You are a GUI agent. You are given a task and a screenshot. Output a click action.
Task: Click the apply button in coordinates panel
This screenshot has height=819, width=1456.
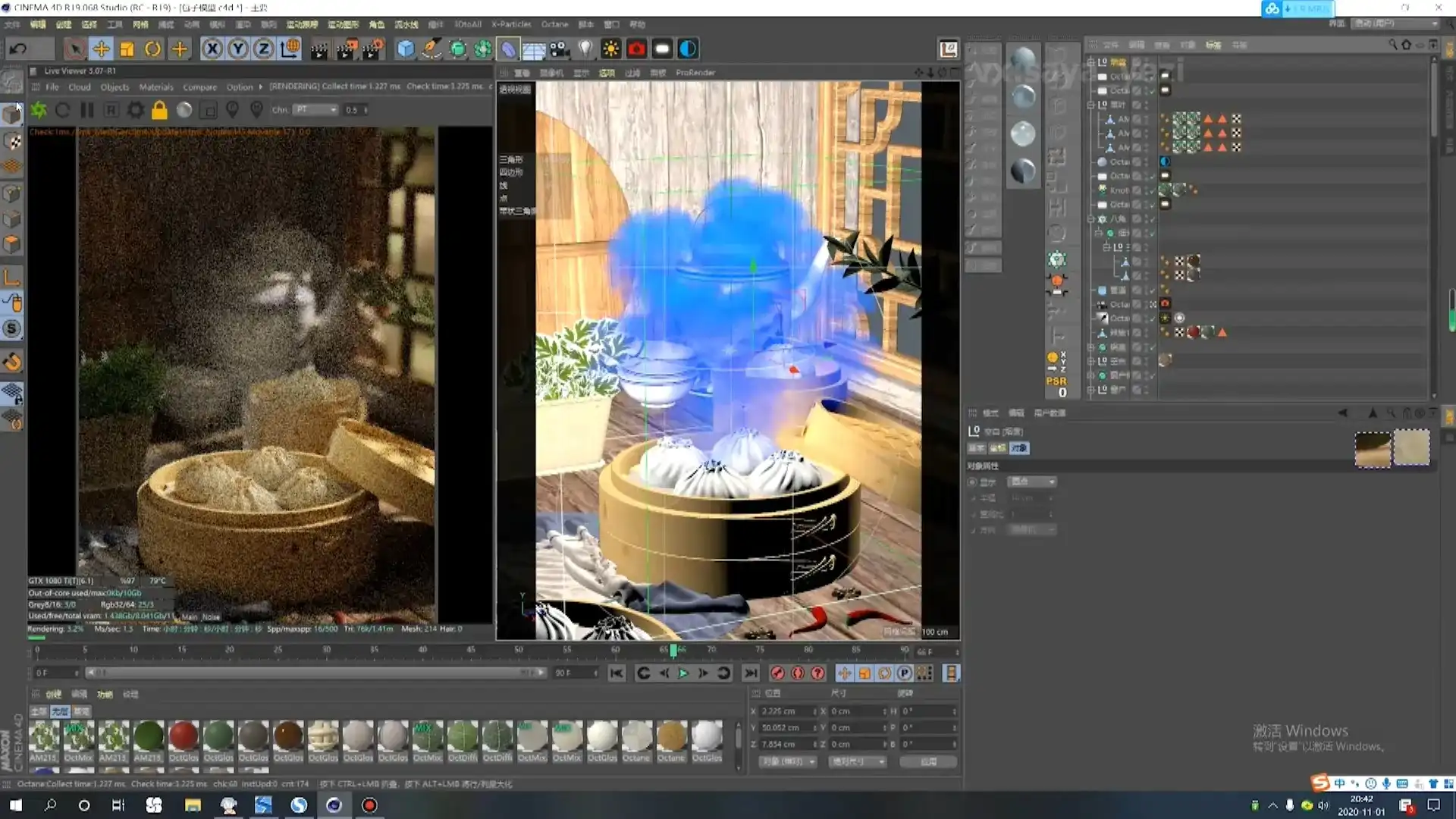point(928,761)
